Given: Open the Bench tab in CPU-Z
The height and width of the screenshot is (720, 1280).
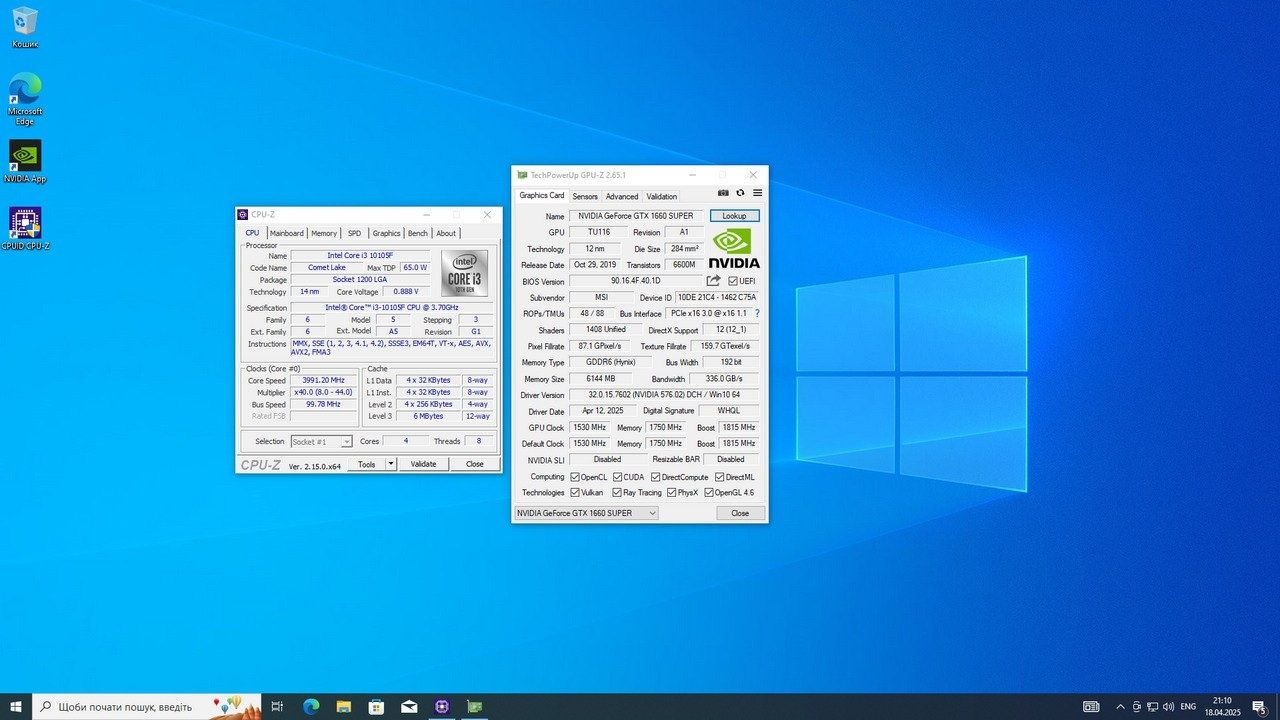Looking at the screenshot, I should coord(418,233).
